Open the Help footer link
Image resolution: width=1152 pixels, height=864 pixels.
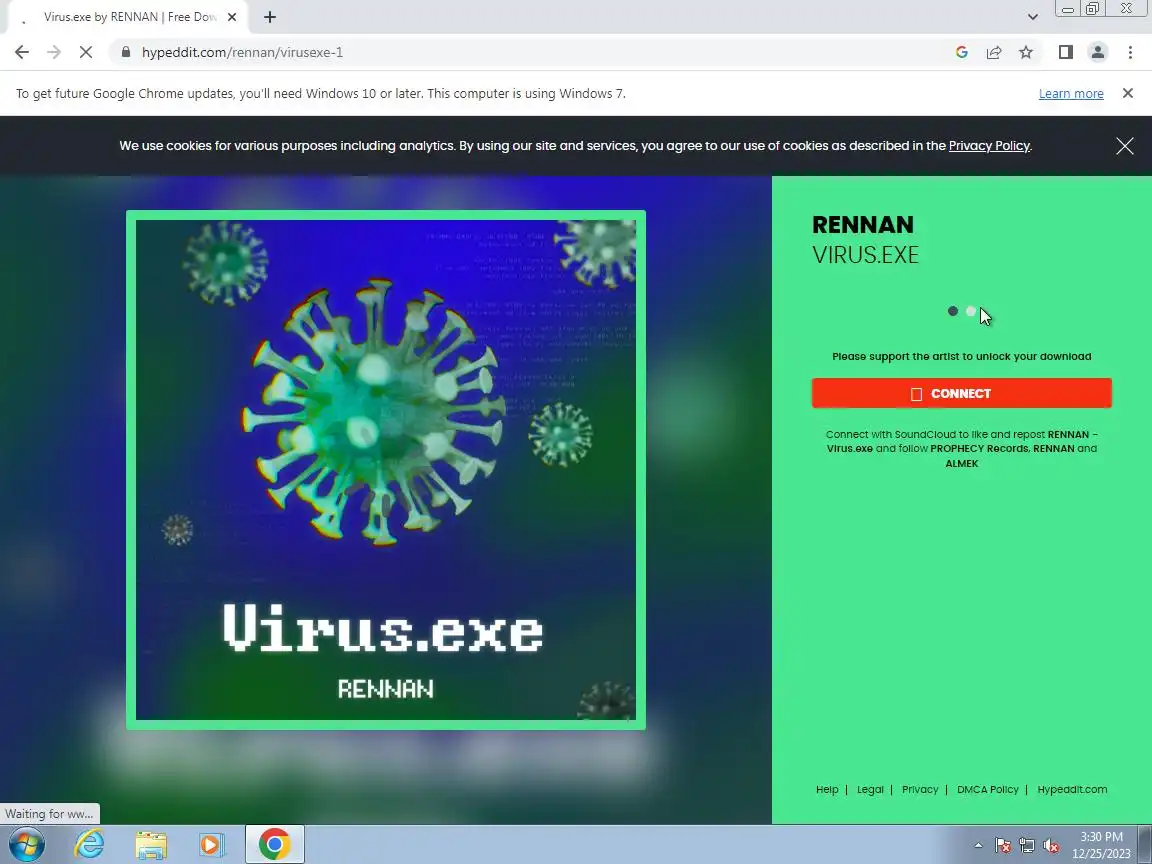pyautogui.click(x=827, y=789)
